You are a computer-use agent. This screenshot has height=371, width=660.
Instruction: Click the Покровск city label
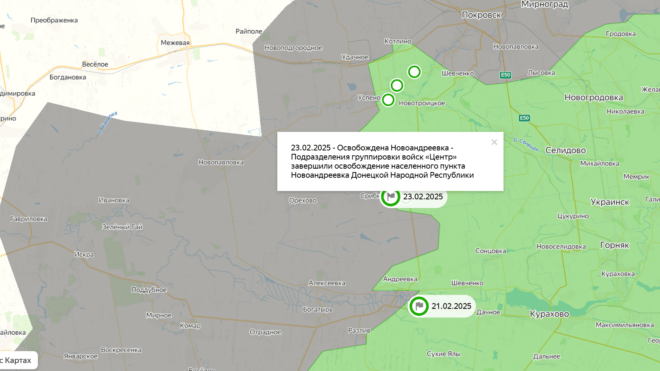(x=482, y=15)
